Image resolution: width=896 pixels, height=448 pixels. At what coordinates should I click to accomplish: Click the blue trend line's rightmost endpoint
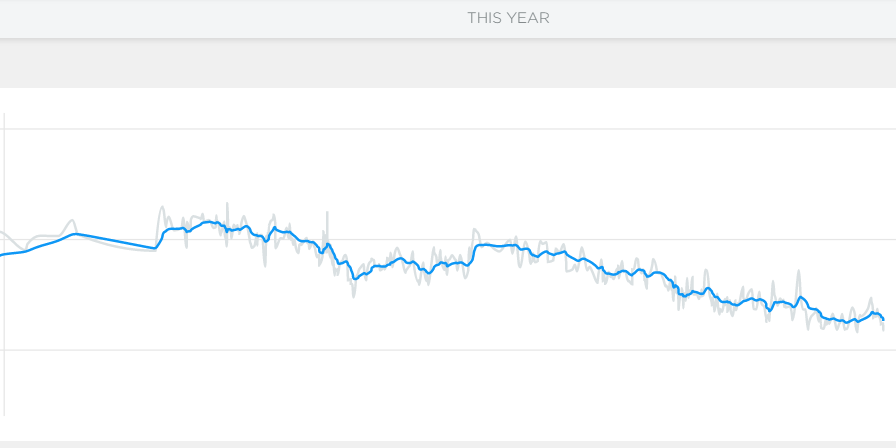click(x=883, y=319)
